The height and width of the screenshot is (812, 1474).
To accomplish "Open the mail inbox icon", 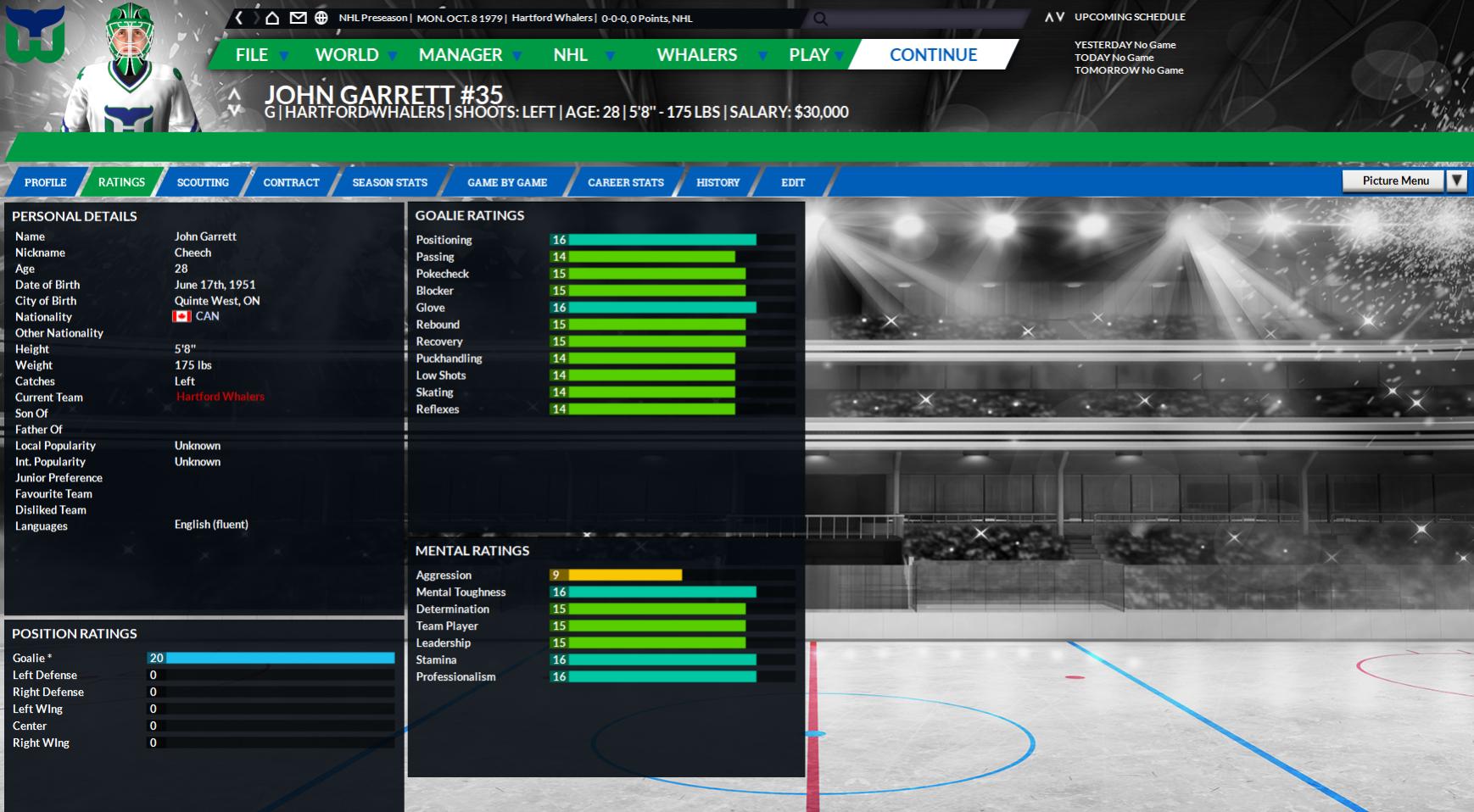I will tap(298, 18).
